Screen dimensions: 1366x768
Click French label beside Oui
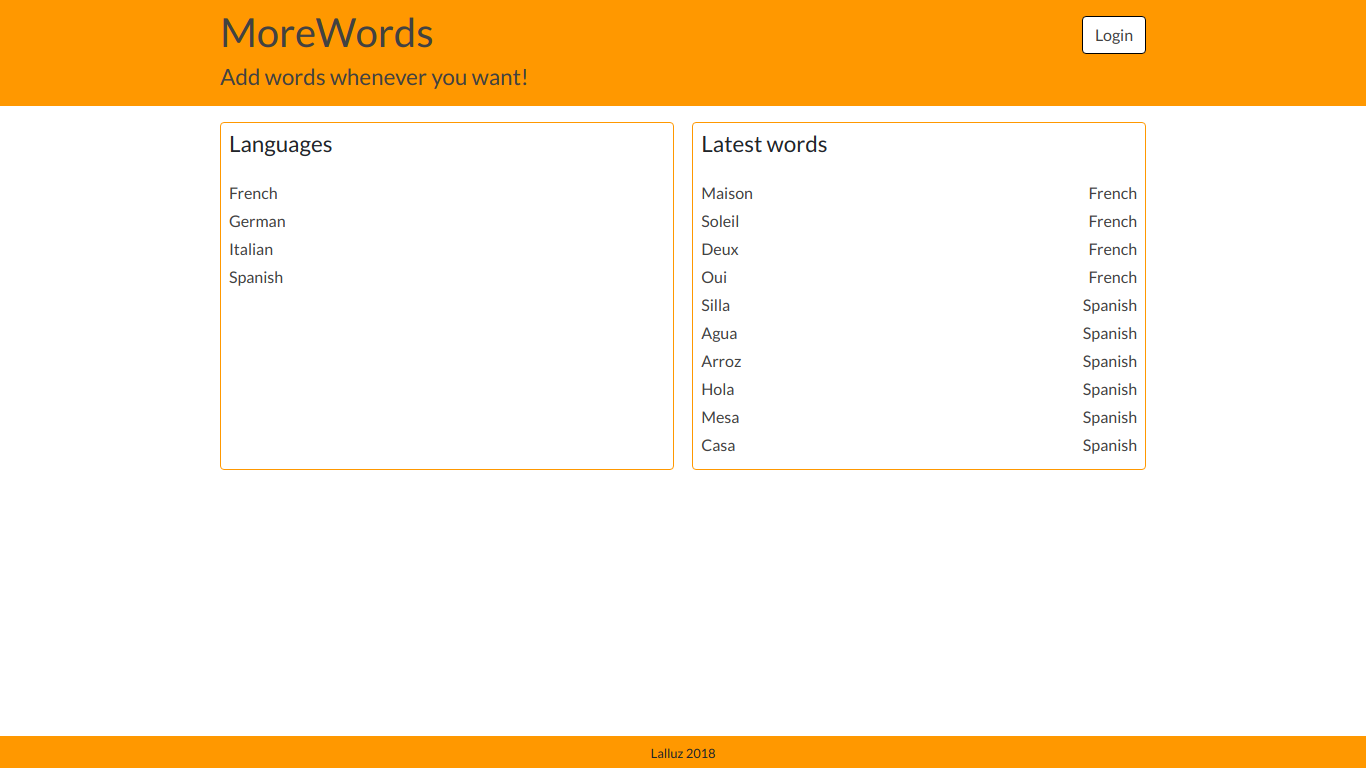pyautogui.click(x=1112, y=277)
